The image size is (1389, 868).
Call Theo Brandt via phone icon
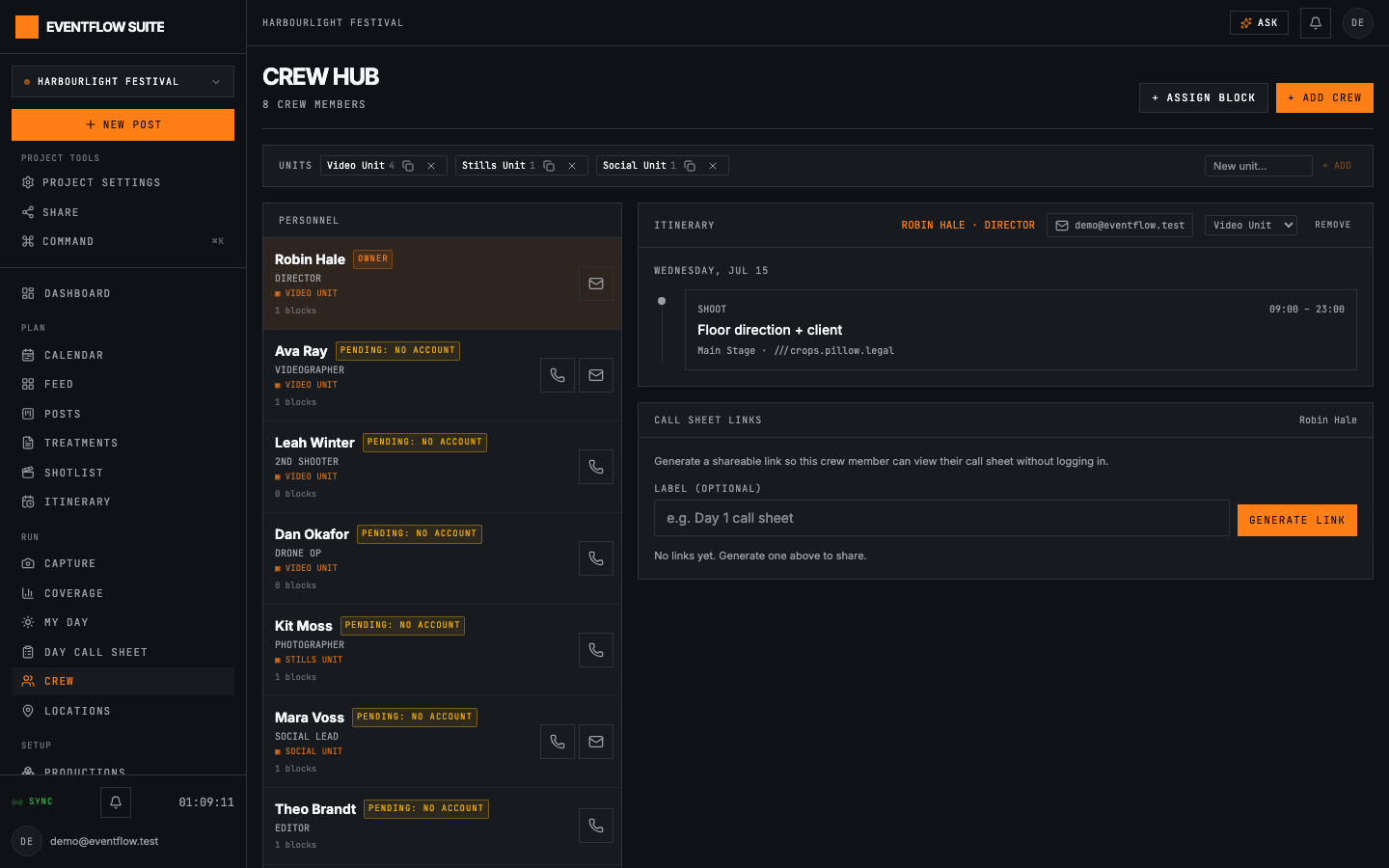tap(596, 826)
